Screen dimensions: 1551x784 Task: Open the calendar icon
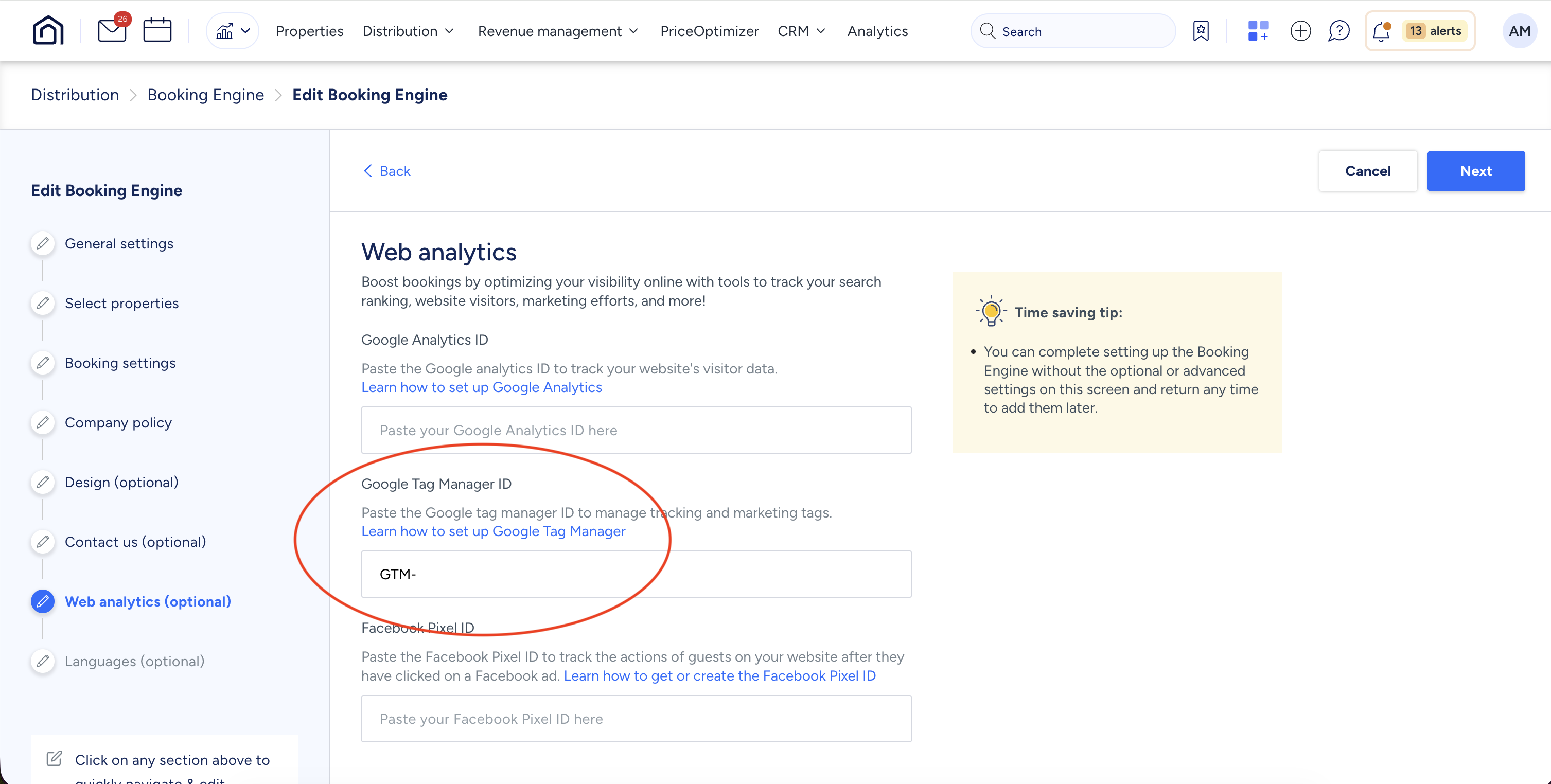click(x=157, y=31)
